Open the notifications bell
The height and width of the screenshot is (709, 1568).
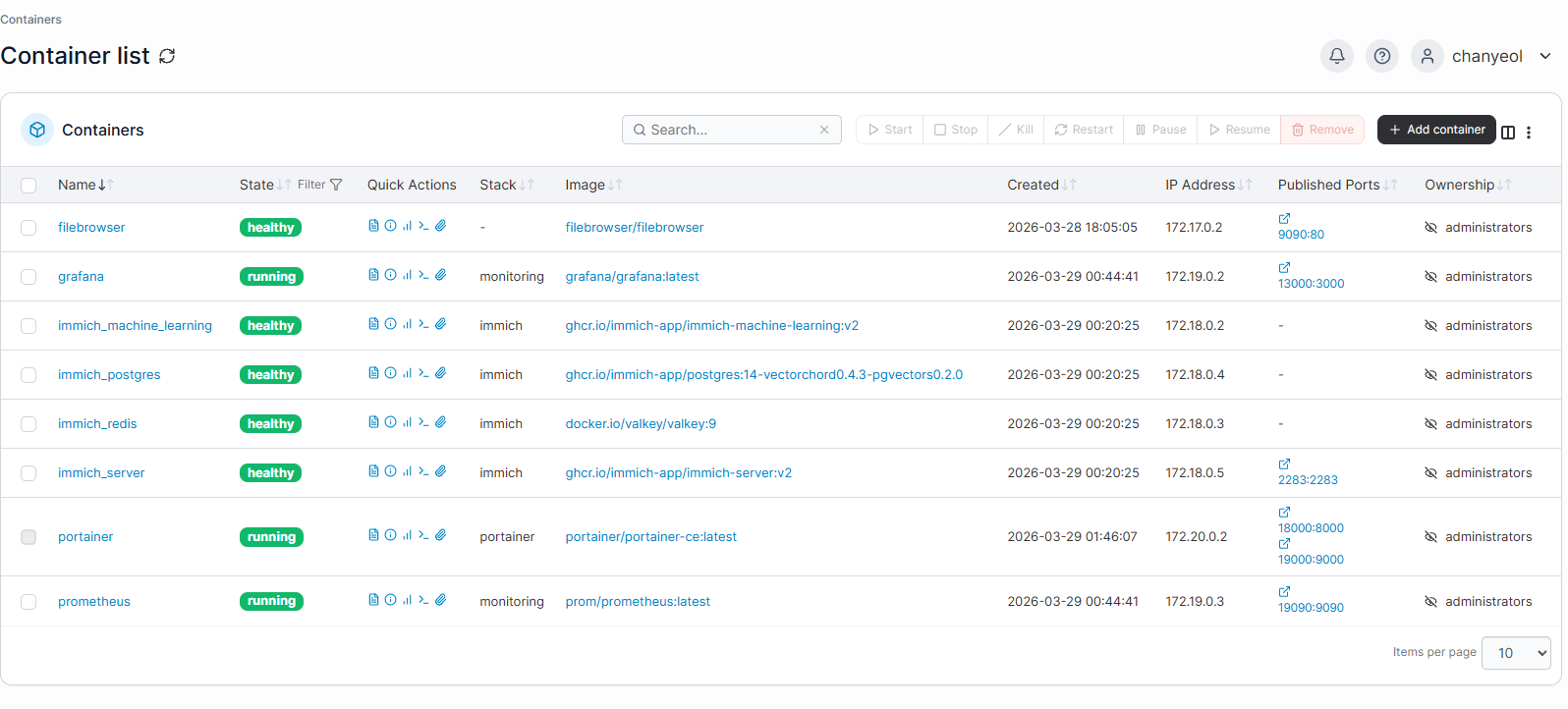point(1336,56)
